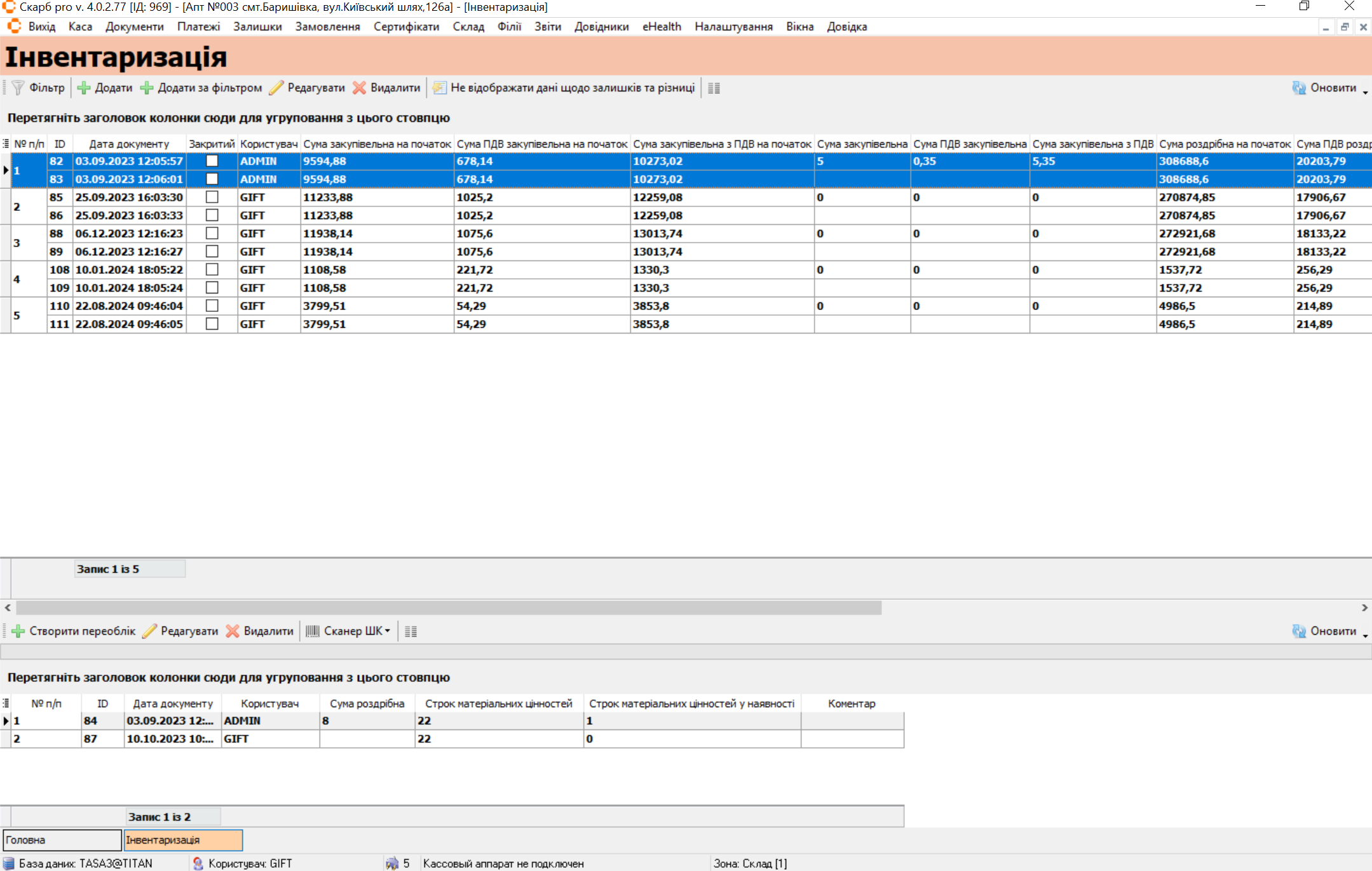Expand dropdown arrow beside bottom Оновити
1372x871 pixels.
click(1365, 636)
